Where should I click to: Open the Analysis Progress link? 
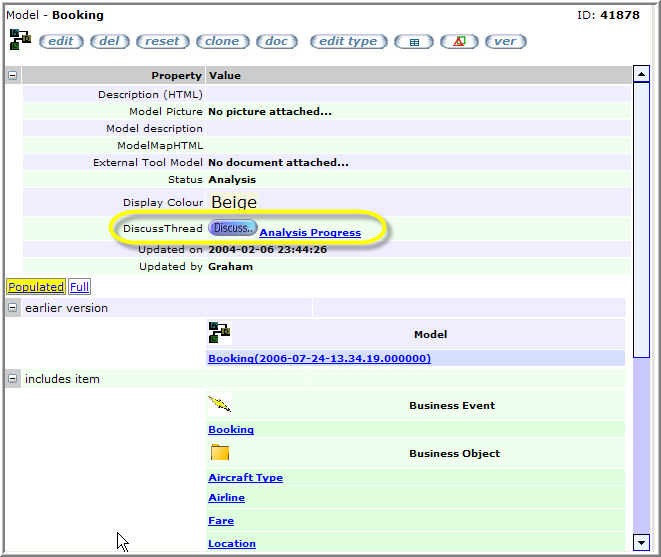tap(310, 233)
